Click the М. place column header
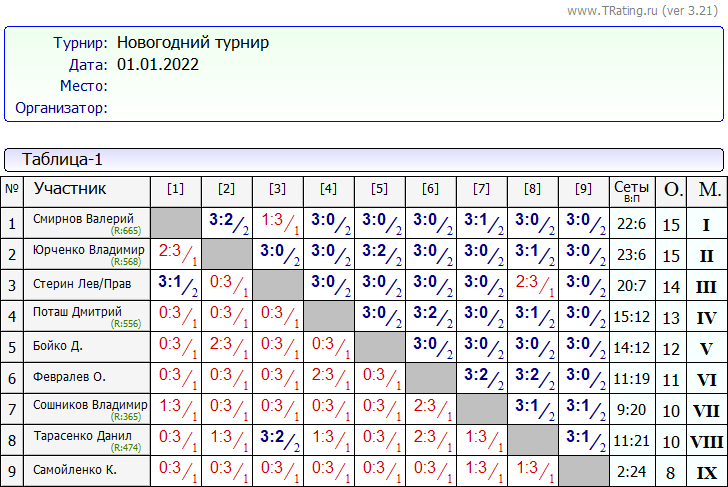The image size is (728, 487). (x=708, y=189)
